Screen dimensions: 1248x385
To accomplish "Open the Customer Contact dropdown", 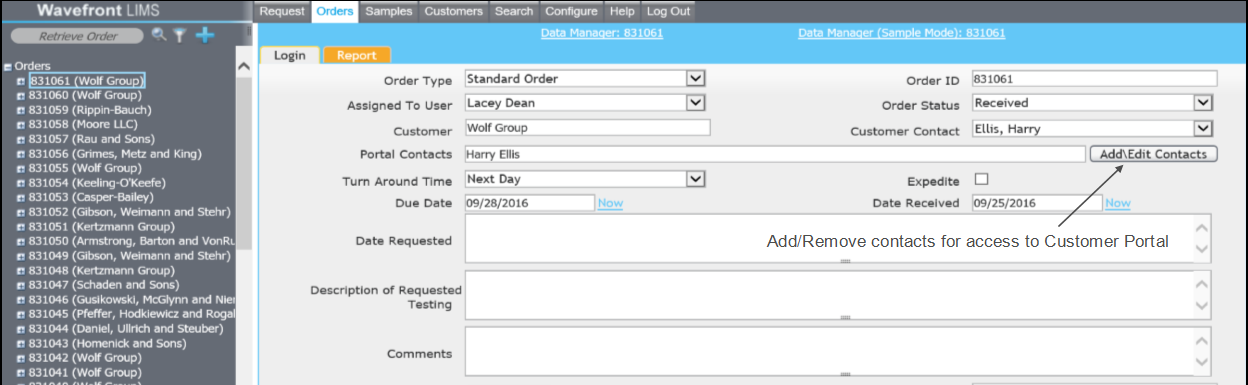I will (1203, 128).
